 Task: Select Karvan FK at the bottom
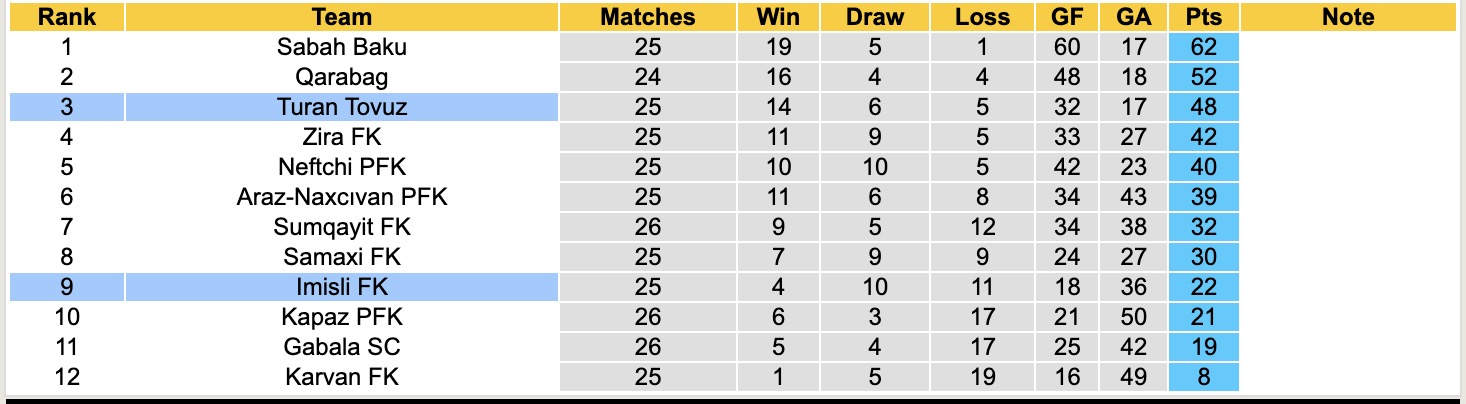[x=342, y=377]
